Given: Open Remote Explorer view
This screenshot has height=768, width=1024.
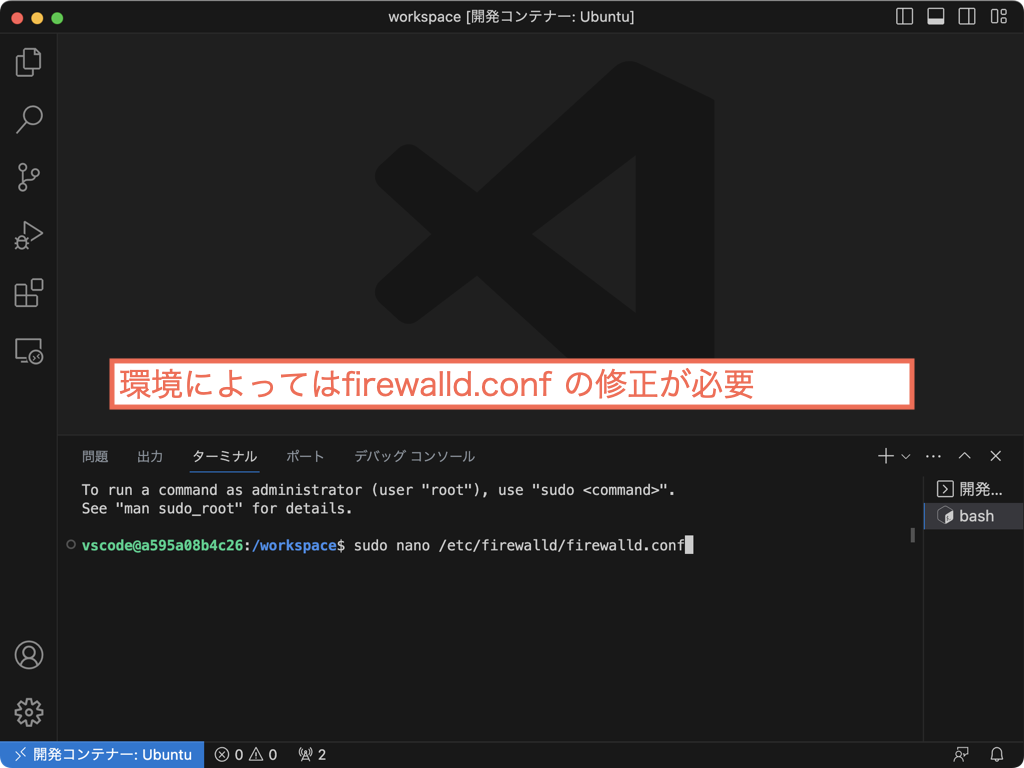Looking at the screenshot, I should click(29, 351).
